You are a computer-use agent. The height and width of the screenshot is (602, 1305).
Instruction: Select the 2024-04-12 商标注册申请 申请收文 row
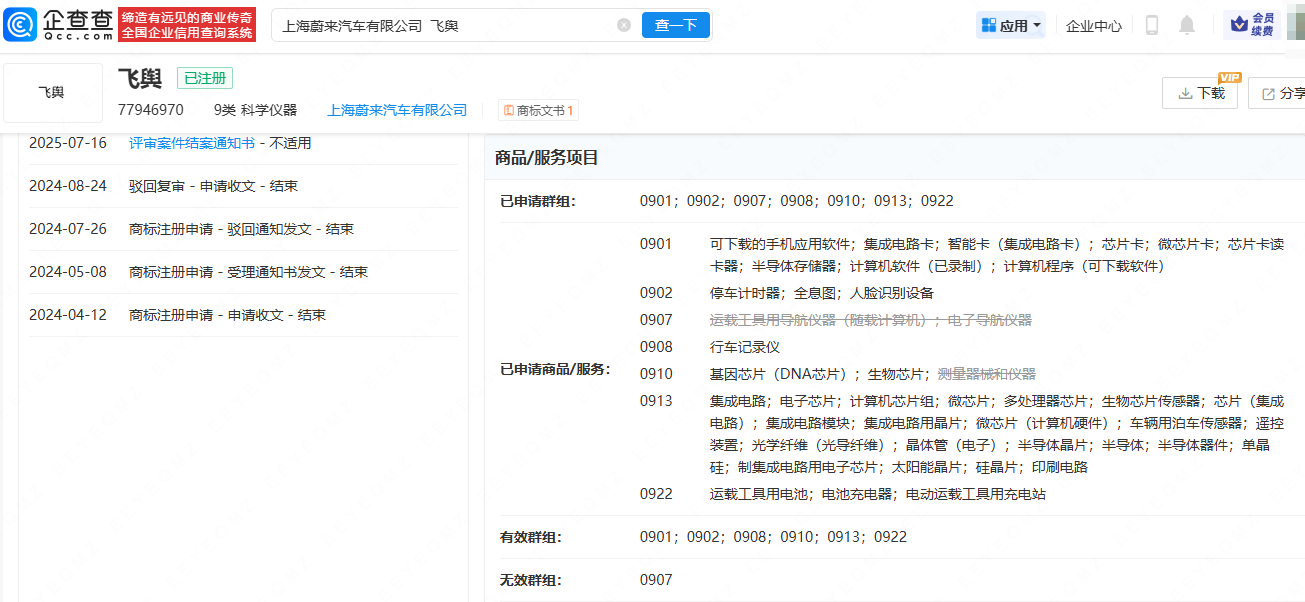coord(227,315)
